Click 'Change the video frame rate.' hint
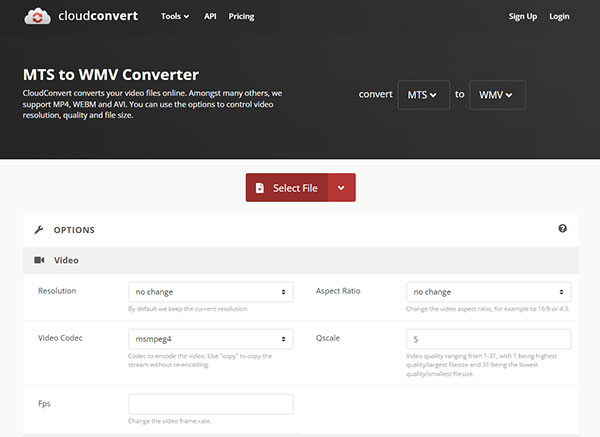The image size is (600, 437). click(170, 421)
